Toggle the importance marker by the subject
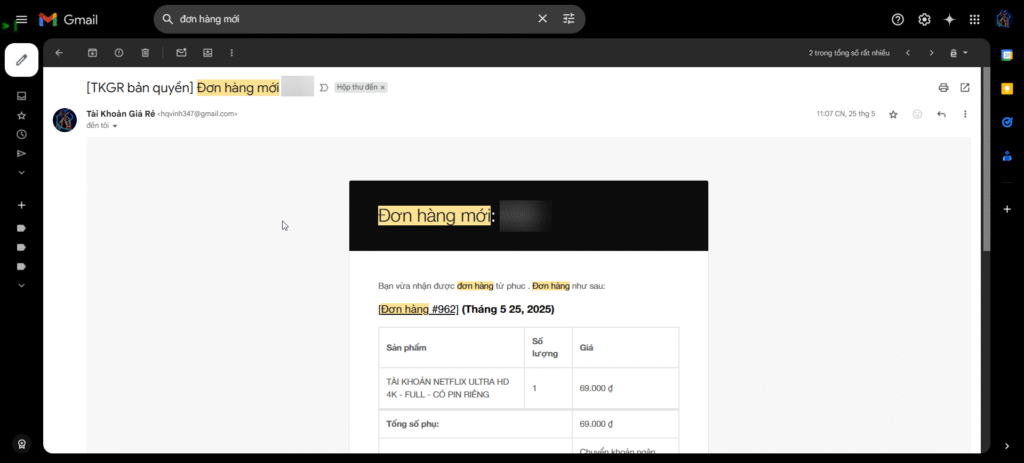The width and height of the screenshot is (1024, 463). pyautogui.click(x=324, y=88)
